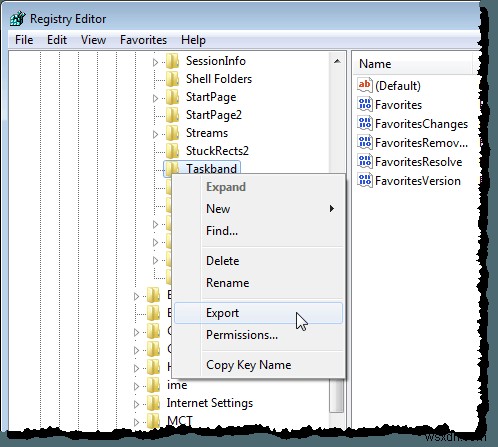This screenshot has width=498, height=447.
Task: Open the Edit menu
Action: tap(57, 40)
